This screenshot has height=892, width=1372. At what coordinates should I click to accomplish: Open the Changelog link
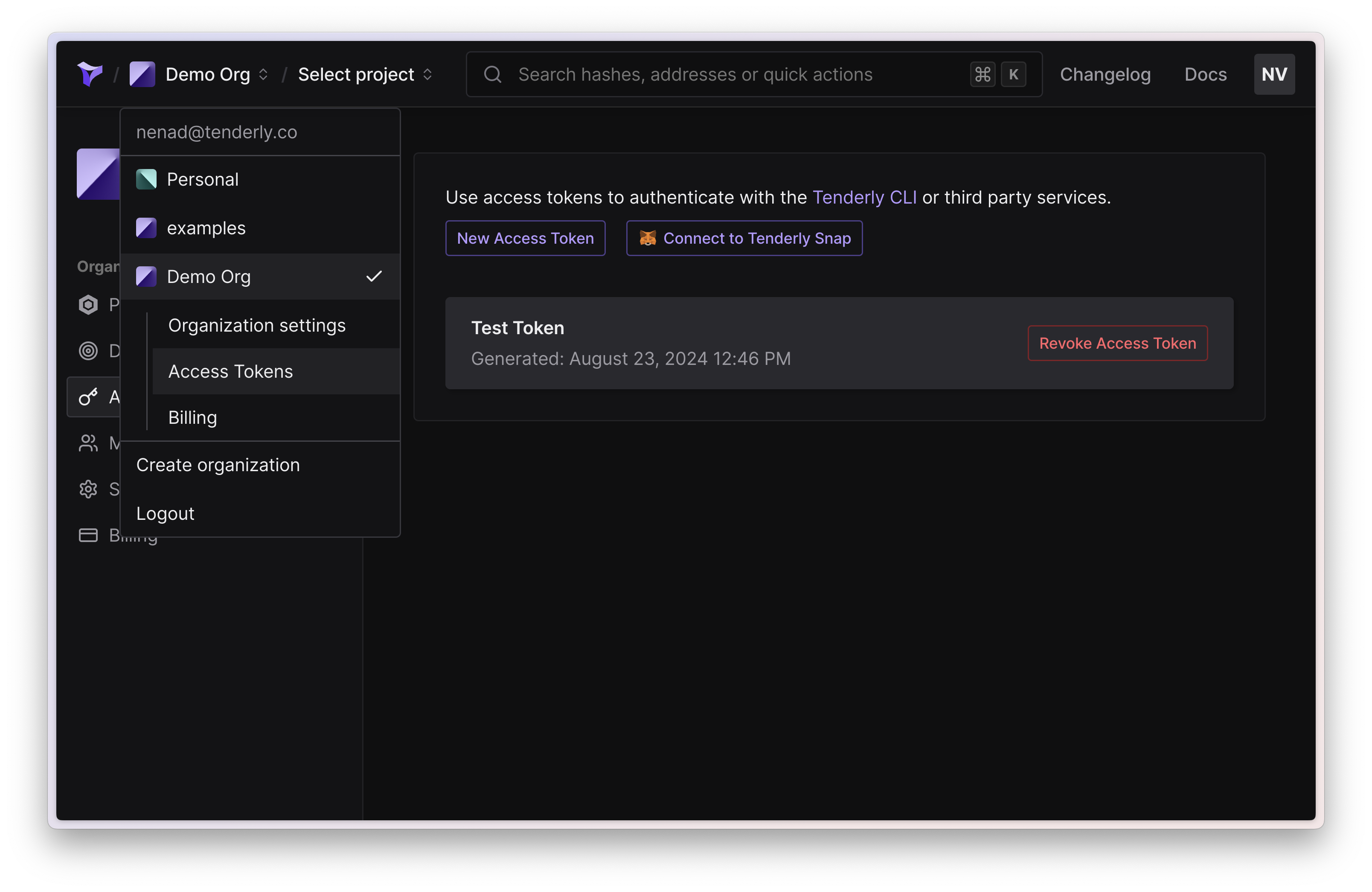point(1105,74)
